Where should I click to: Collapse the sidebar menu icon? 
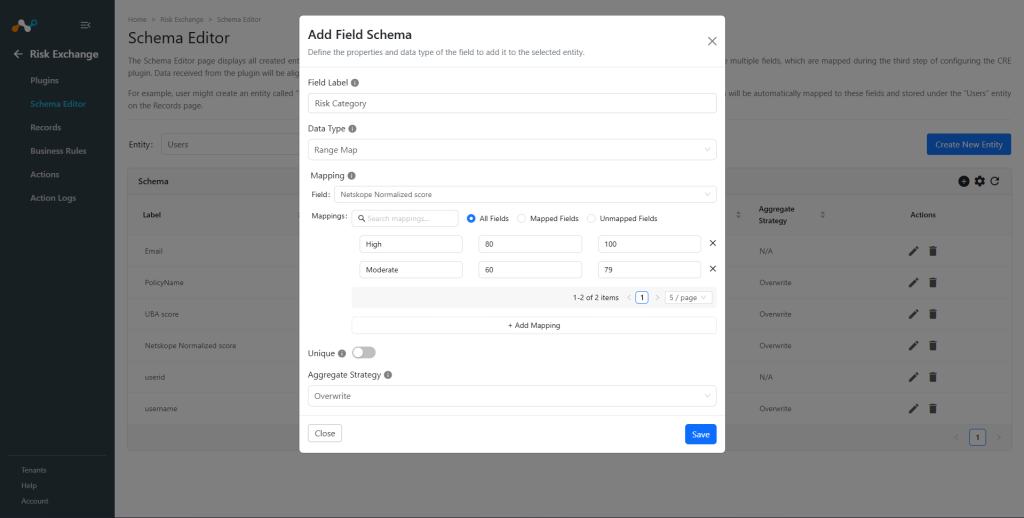click(85, 25)
